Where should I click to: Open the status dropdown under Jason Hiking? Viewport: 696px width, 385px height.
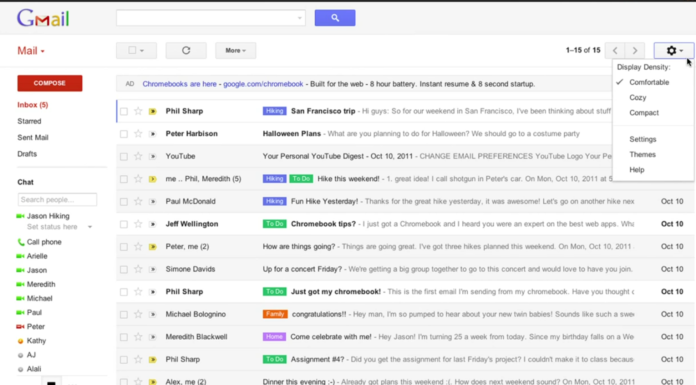pos(90,227)
